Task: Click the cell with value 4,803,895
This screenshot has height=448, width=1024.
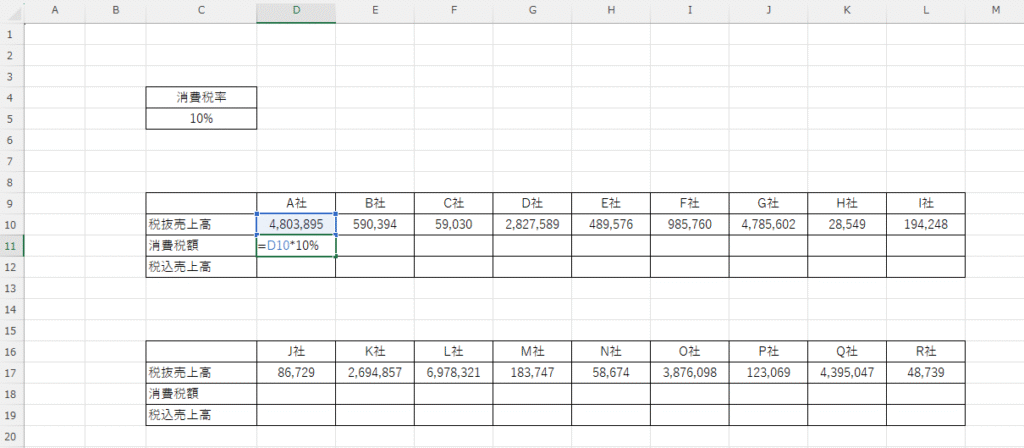Action: [x=296, y=224]
